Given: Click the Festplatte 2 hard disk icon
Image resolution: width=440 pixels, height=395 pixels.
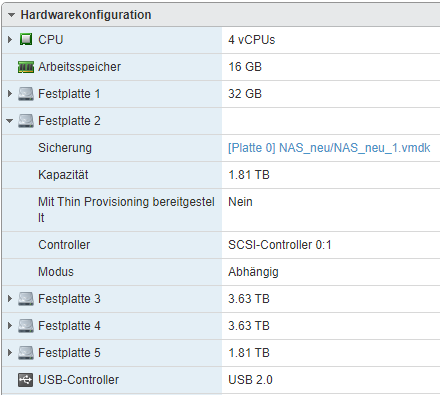Looking at the screenshot, I should [26, 121].
